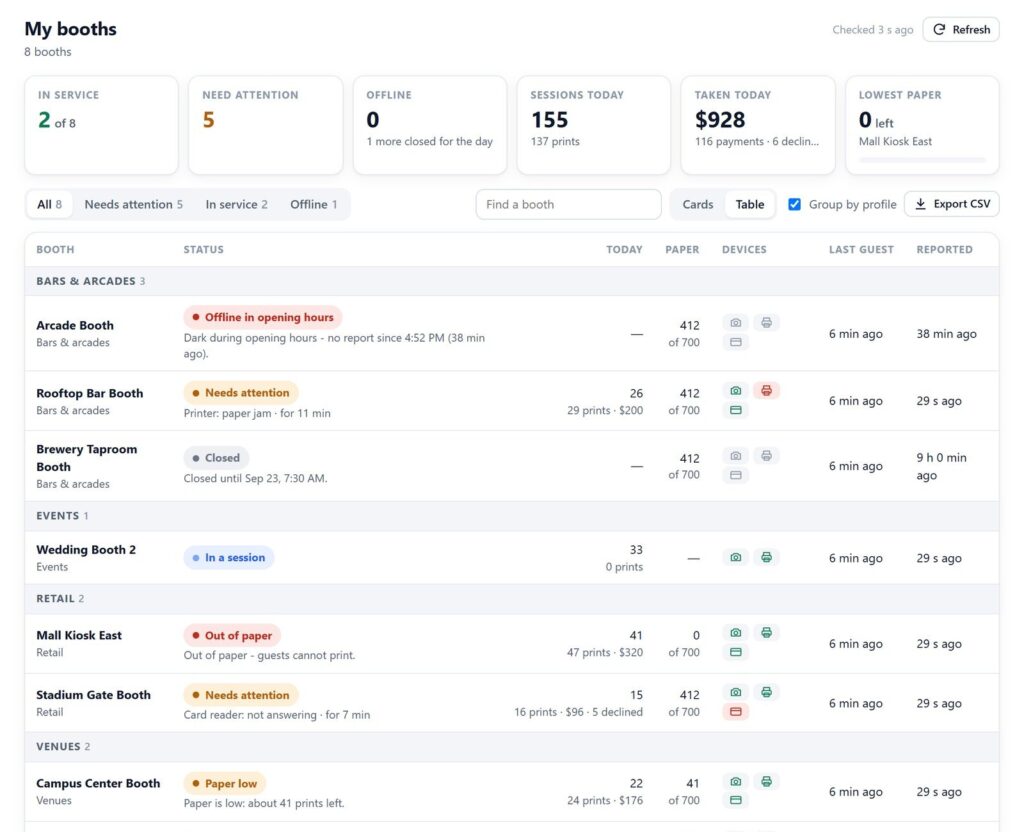Click Wedding Booth 2's camera icon
The height and width of the screenshot is (832, 1024).
pos(735,557)
